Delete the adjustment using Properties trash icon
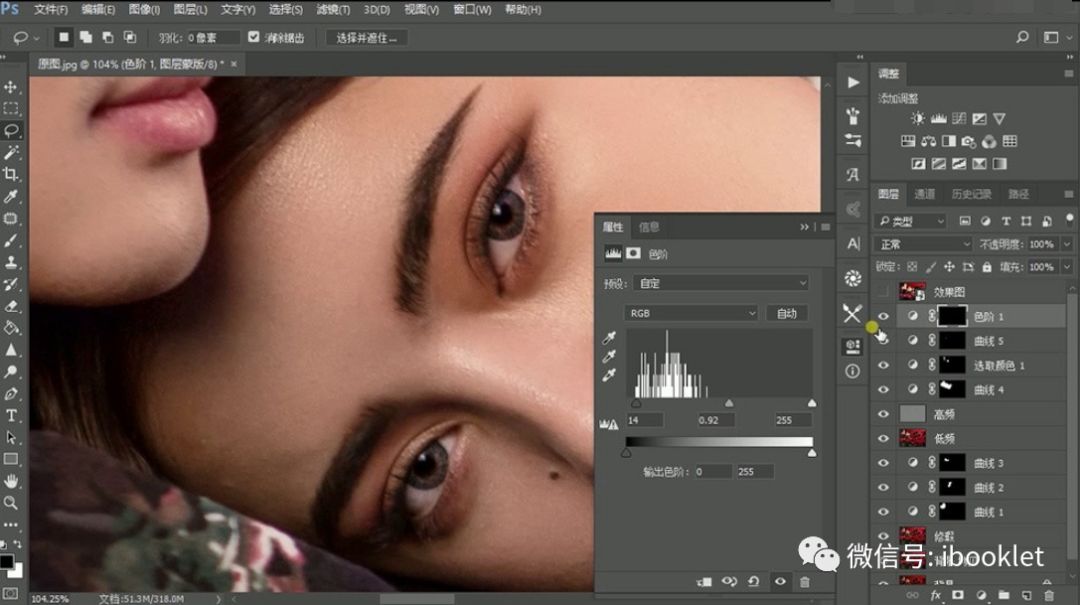Viewport: 1080px width, 605px height. pos(805,581)
